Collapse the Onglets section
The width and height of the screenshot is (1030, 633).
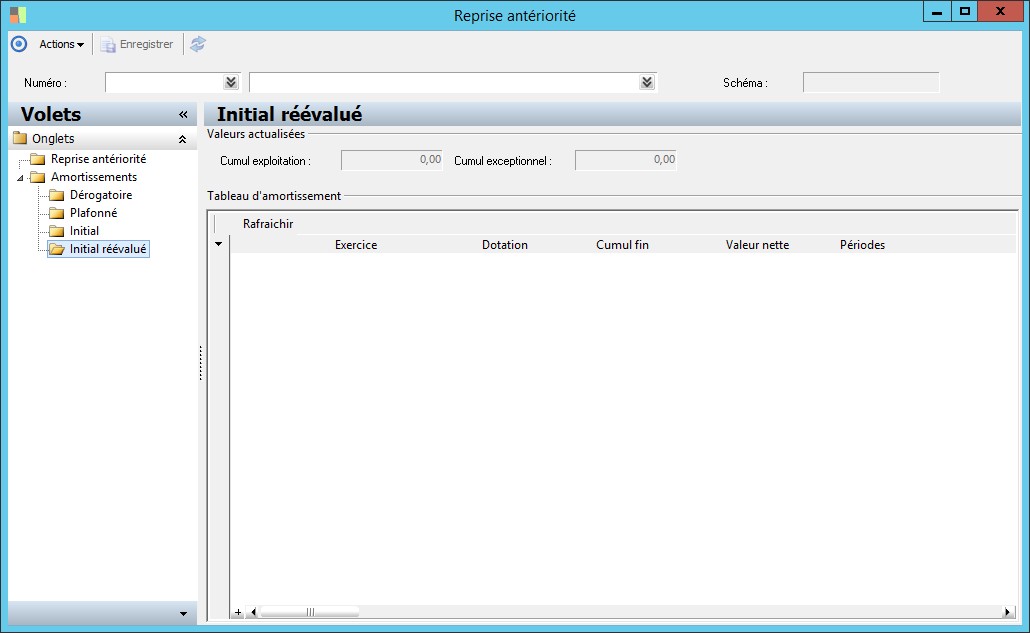(x=183, y=139)
